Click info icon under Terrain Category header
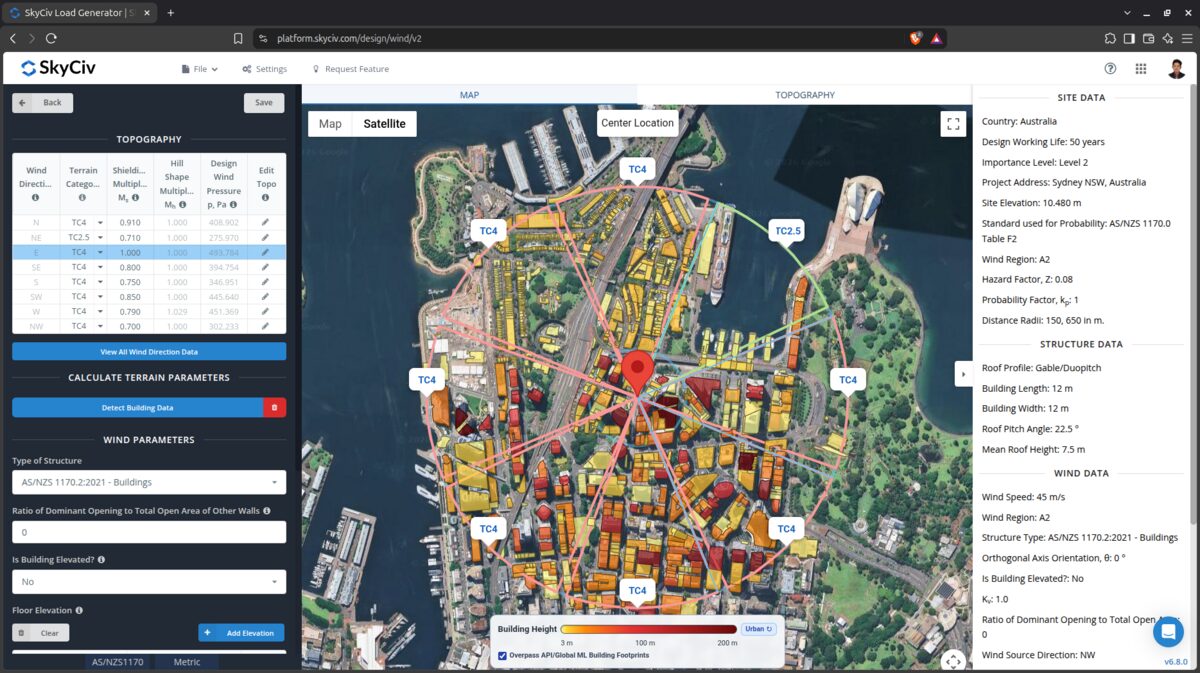 [x=82, y=198]
